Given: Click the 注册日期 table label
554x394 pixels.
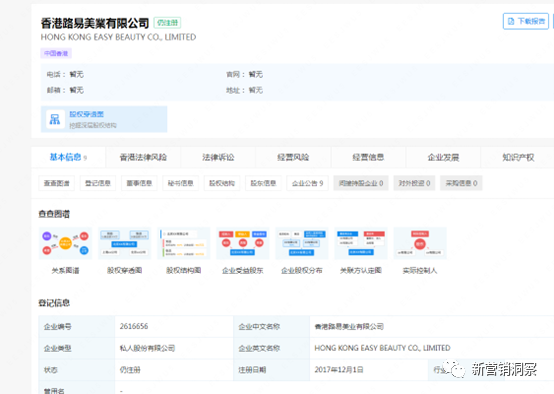Looking at the screenshot, I should point(252,370).
